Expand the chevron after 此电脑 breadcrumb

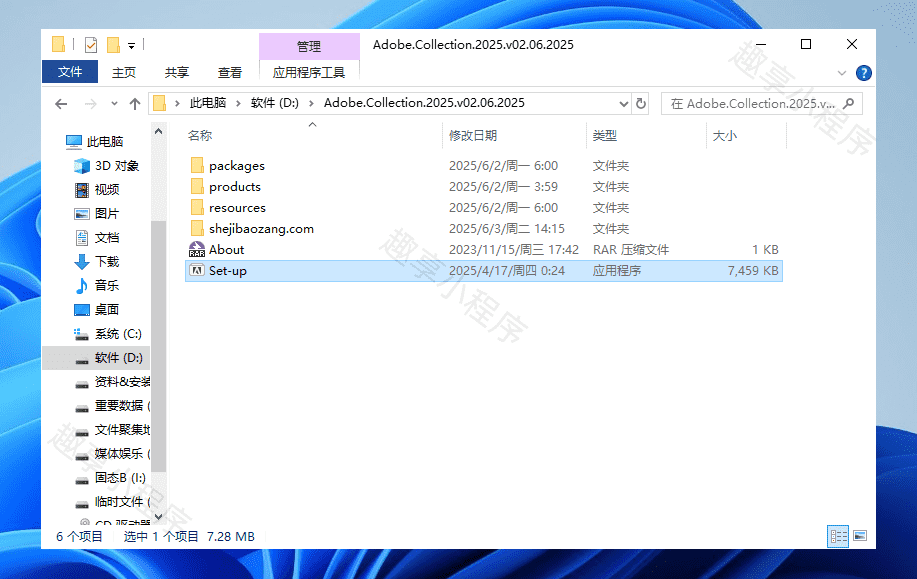coord(238,104)
